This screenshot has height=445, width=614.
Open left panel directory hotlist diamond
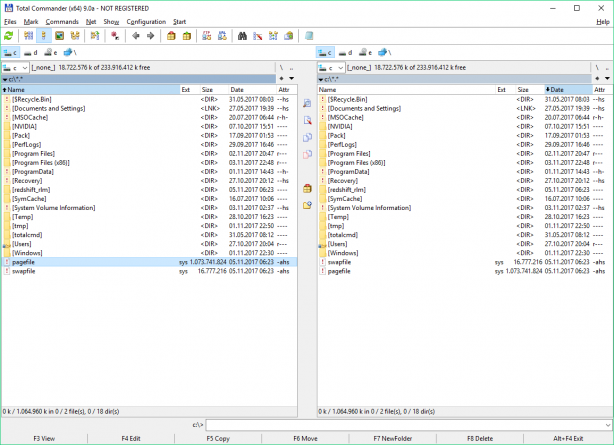282,78
